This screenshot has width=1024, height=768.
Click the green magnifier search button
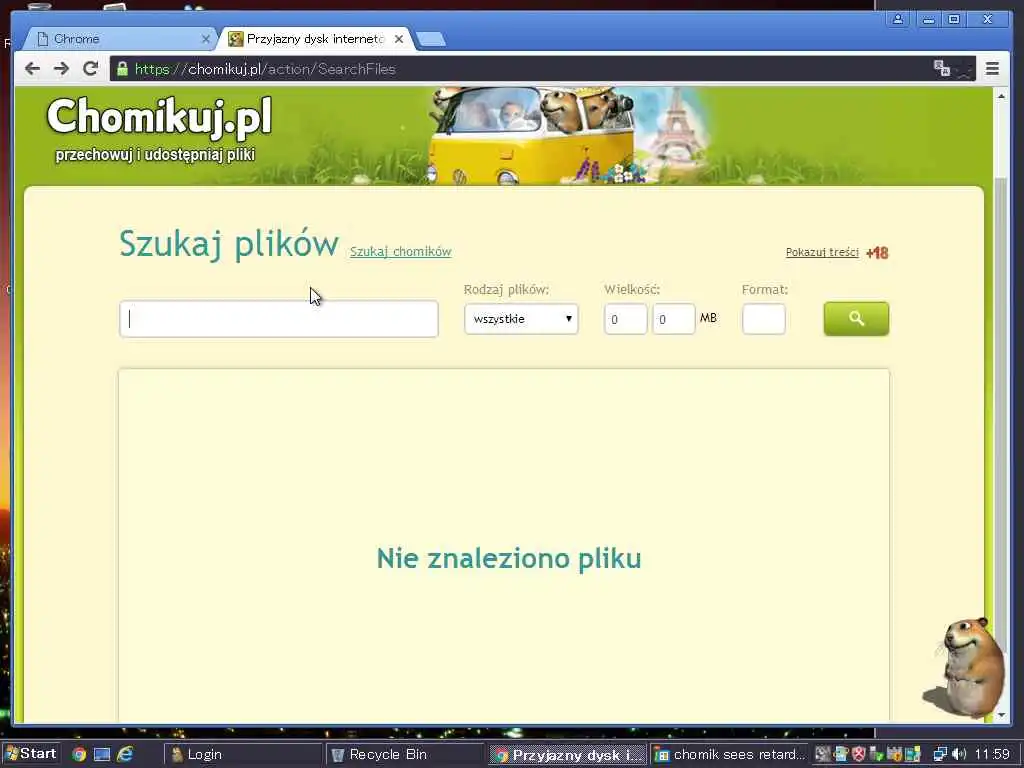pos(856,319)
